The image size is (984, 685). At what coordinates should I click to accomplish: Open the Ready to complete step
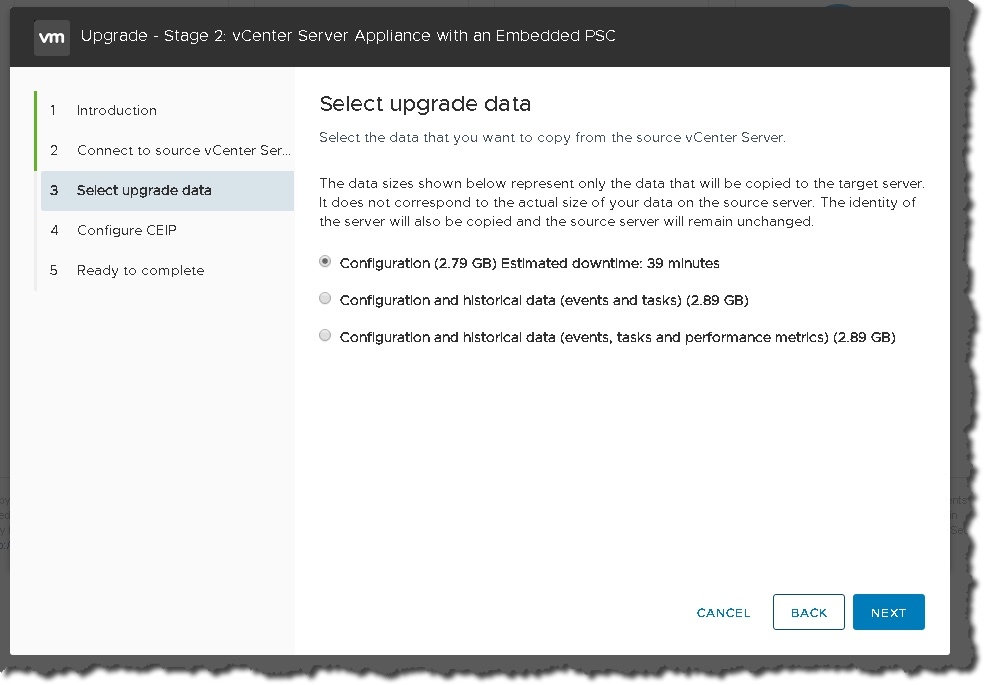point(140,270)
